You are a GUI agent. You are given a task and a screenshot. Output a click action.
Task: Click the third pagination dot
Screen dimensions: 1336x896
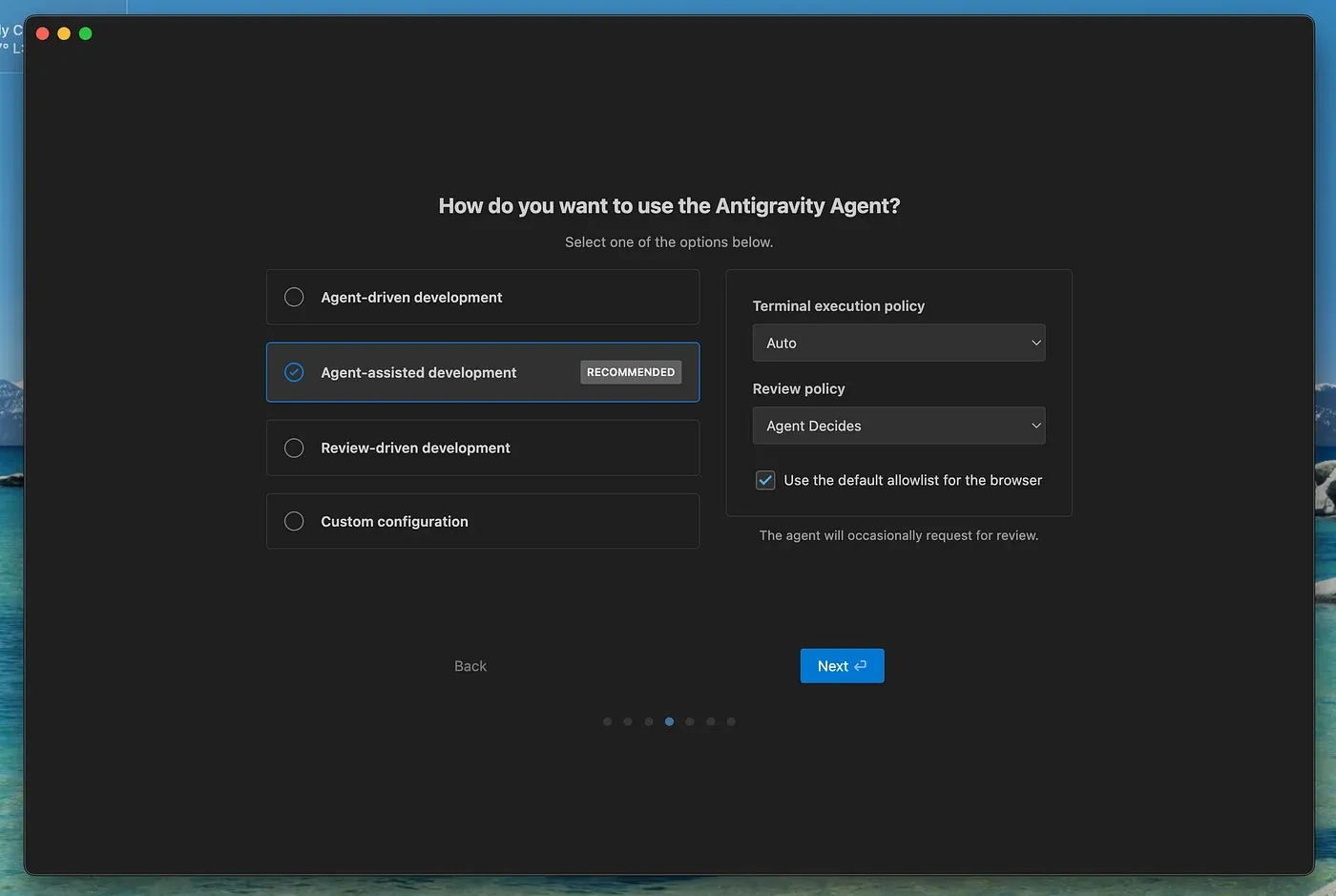pos(649,721)
